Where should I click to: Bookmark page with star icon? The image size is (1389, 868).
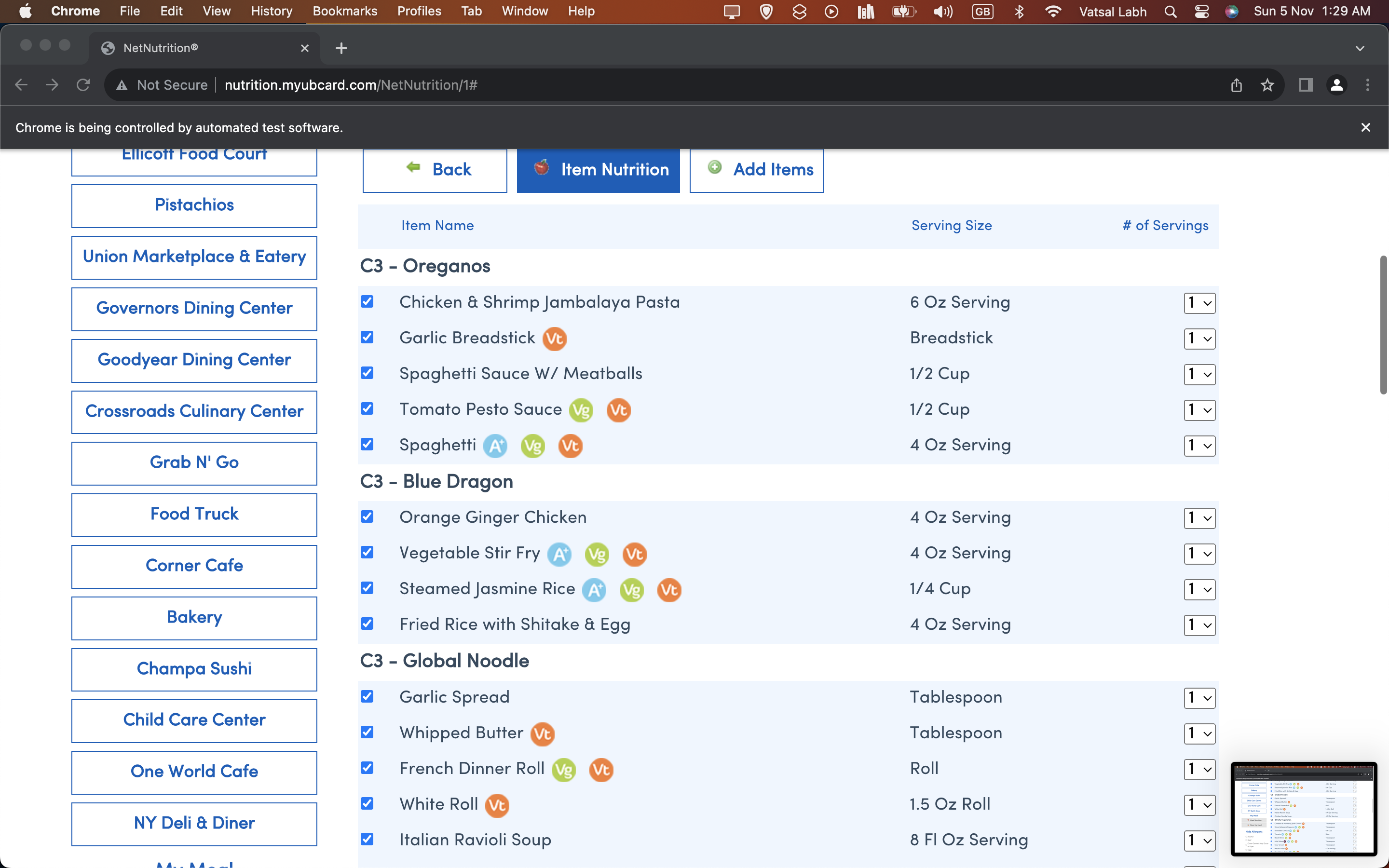[x=1267, y=85]
